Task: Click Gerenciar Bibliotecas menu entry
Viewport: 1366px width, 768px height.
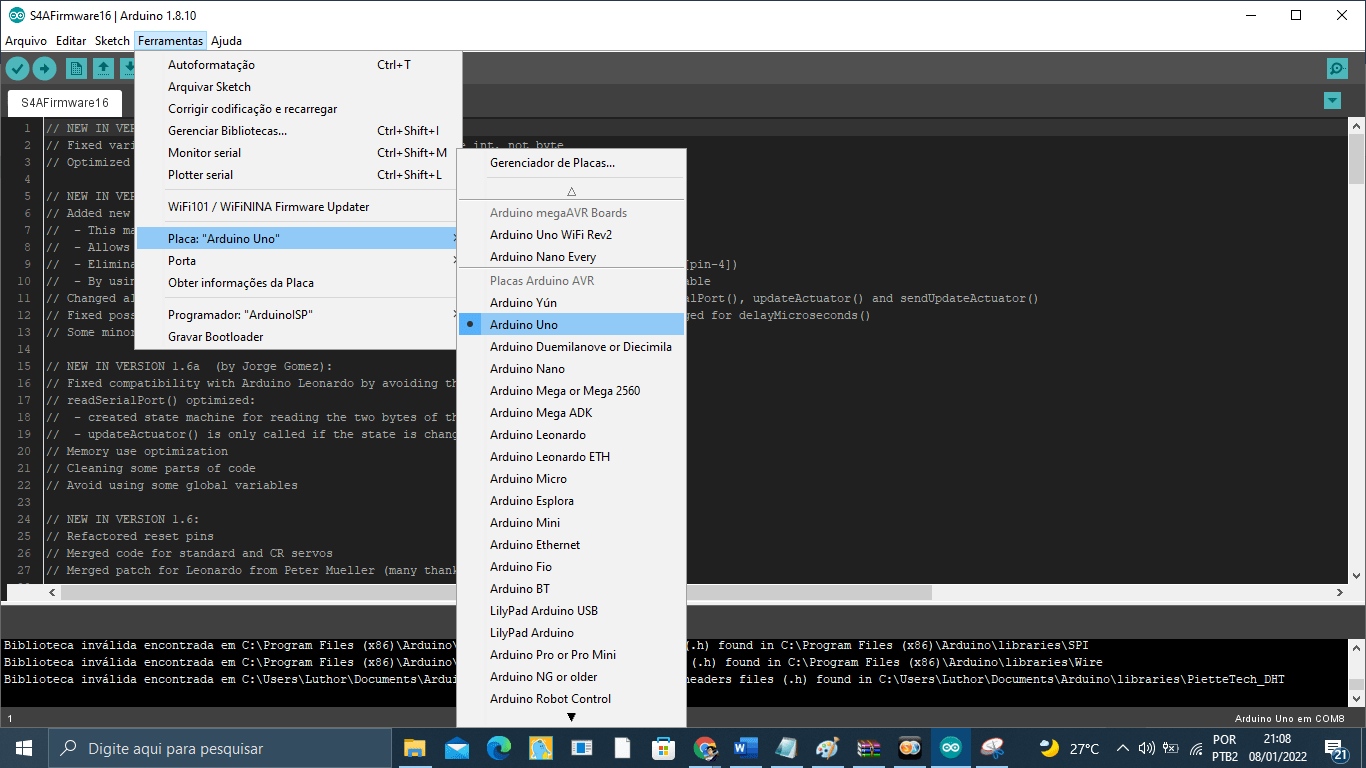Action: tap(228, 131)
